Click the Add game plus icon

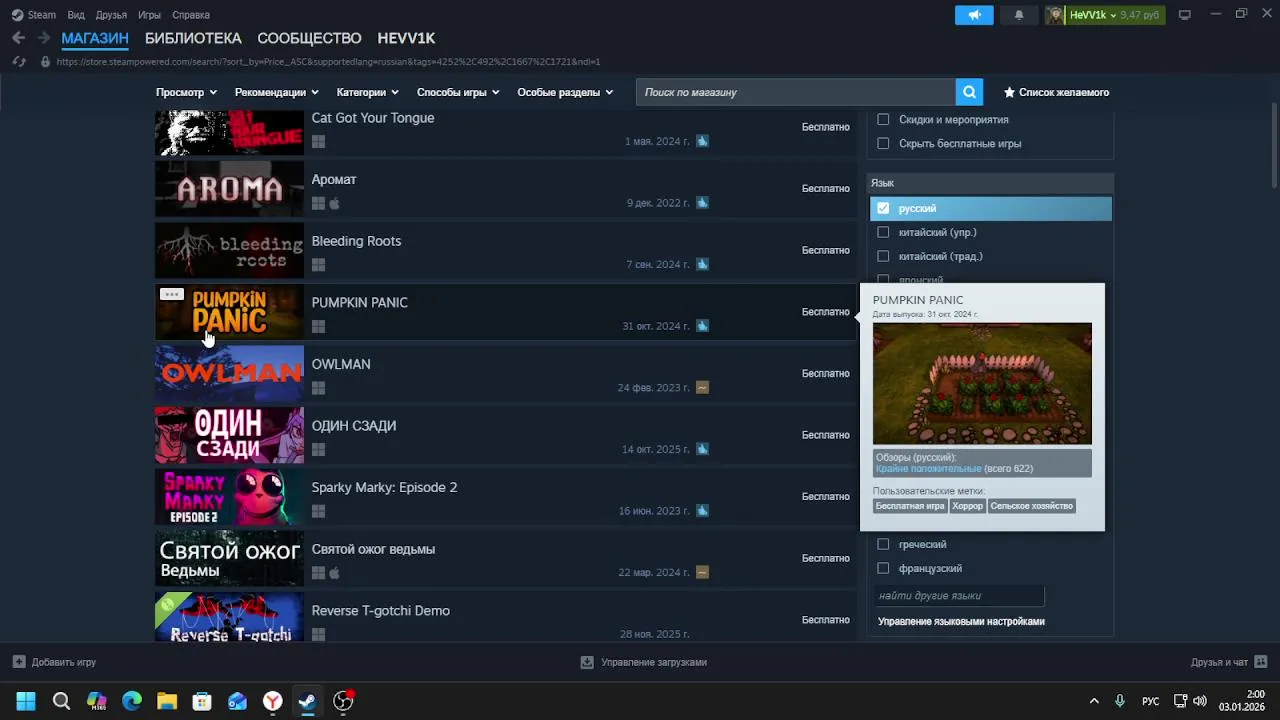click(x=19, y=662)
